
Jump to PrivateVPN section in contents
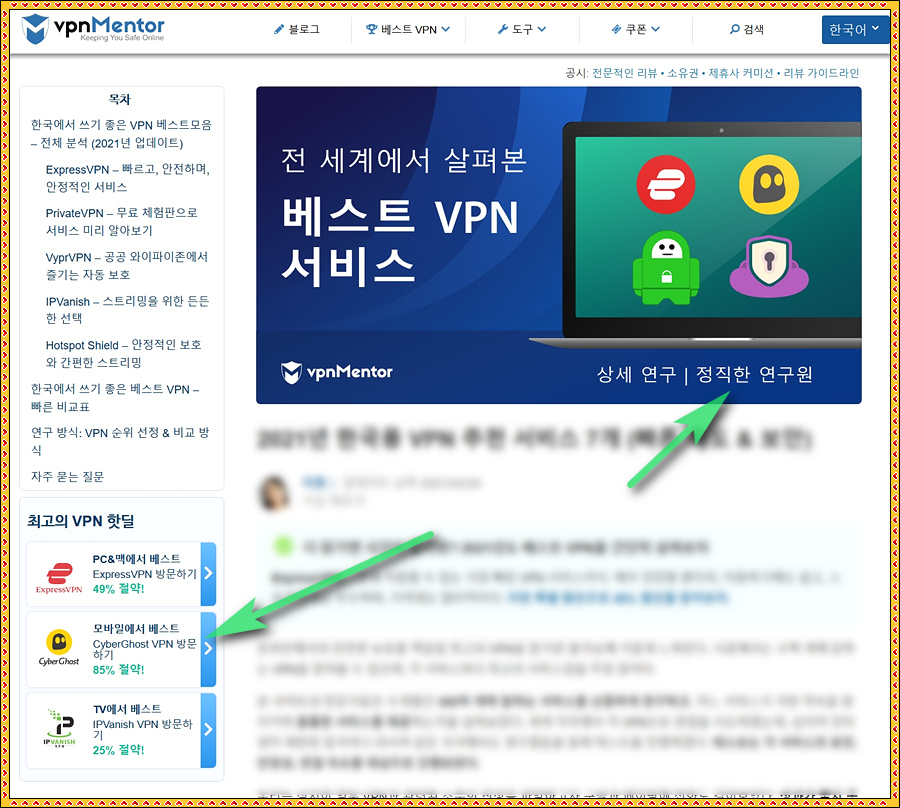122,222
